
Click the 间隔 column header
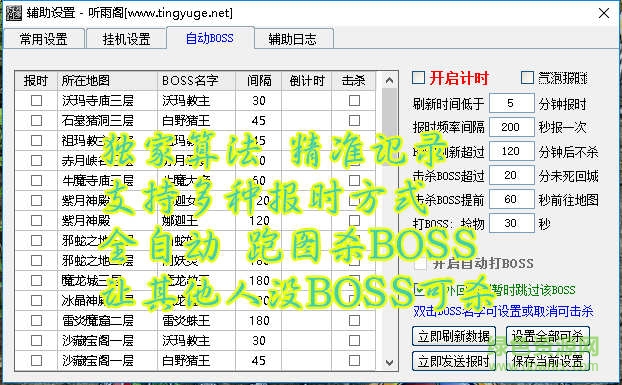click(259, 81)
